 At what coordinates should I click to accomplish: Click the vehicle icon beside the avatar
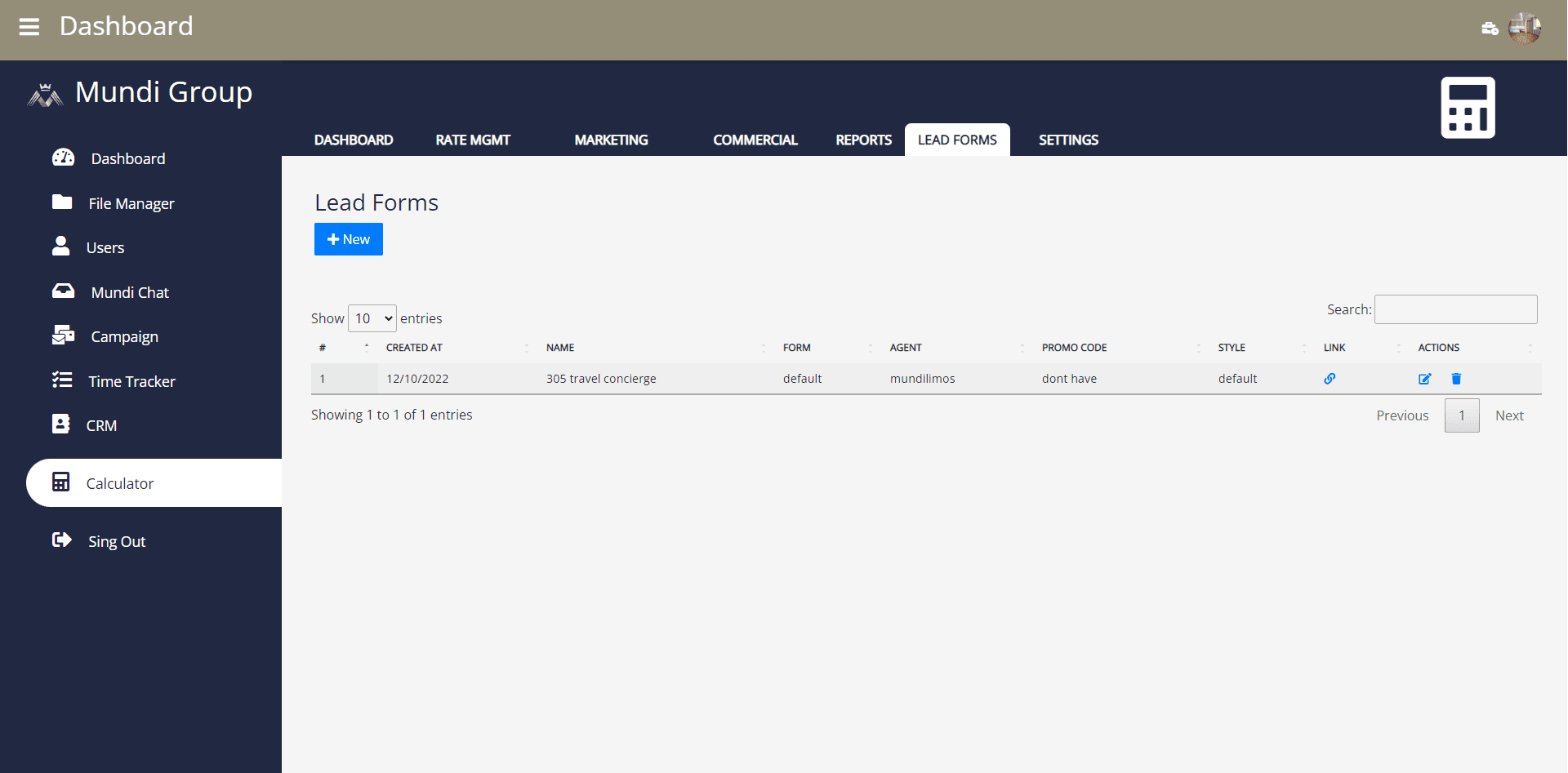1490,29
